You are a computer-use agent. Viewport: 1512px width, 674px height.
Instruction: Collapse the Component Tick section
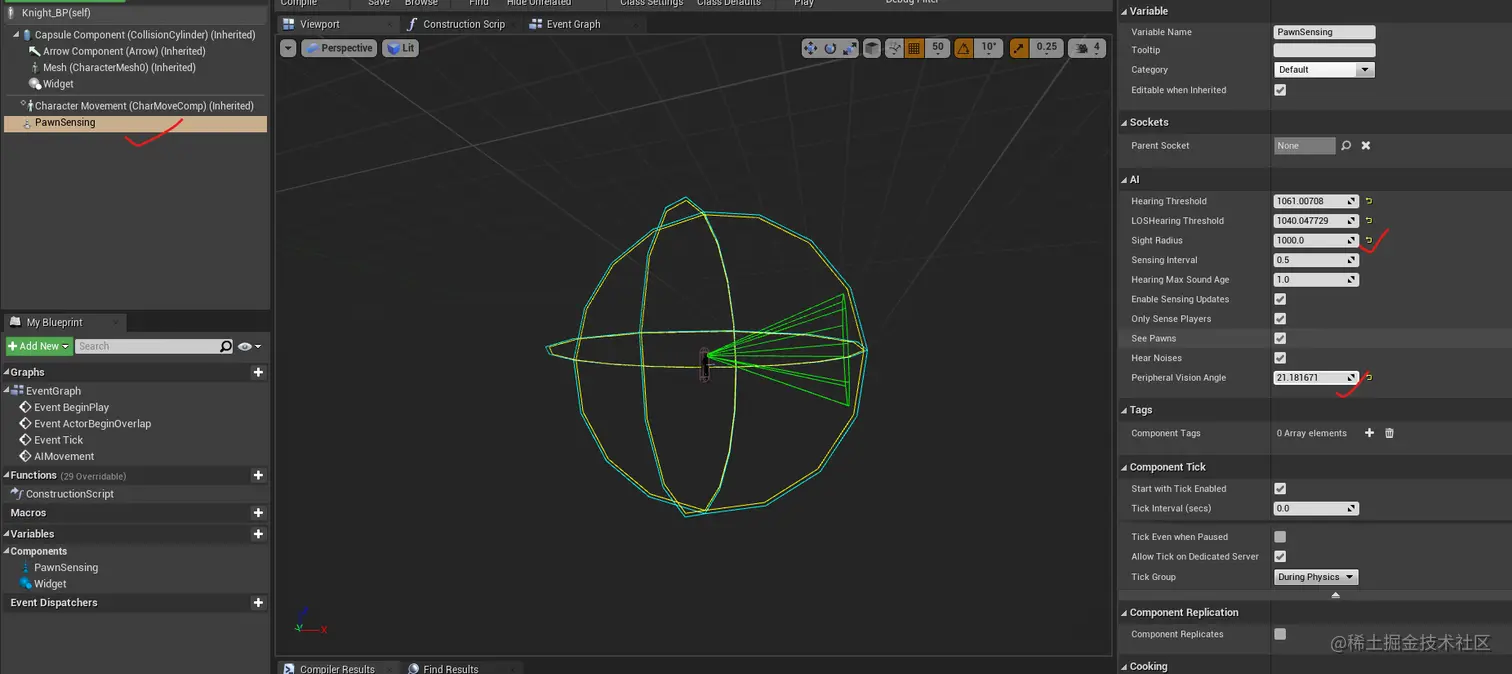tap(1124, 467)
